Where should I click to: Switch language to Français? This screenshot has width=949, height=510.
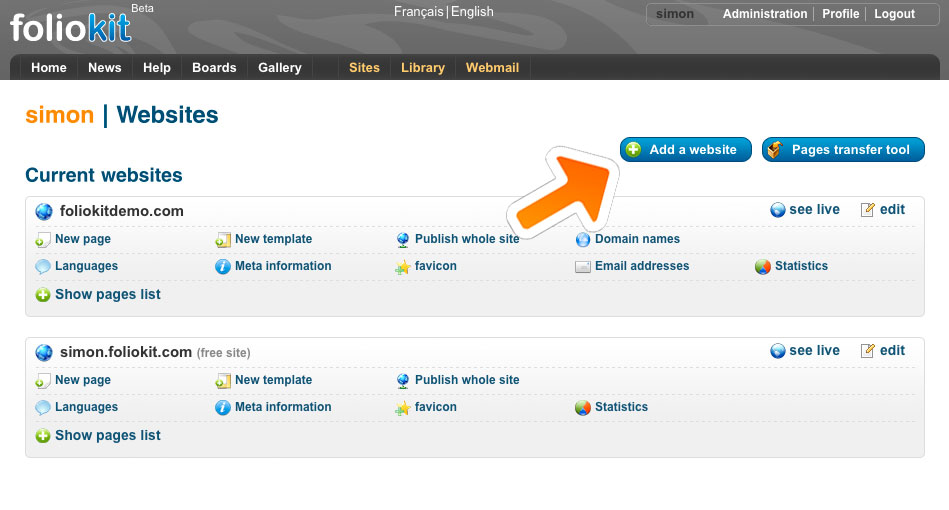(x=419, y=11)
